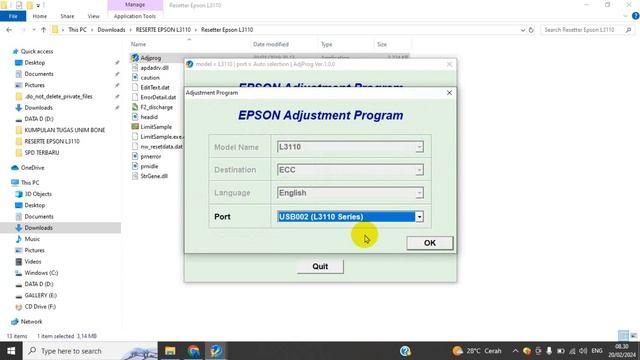This screenshot has height=360, width=640.
Task: Open Documents under Quick access
Action: tap(39, 74)
